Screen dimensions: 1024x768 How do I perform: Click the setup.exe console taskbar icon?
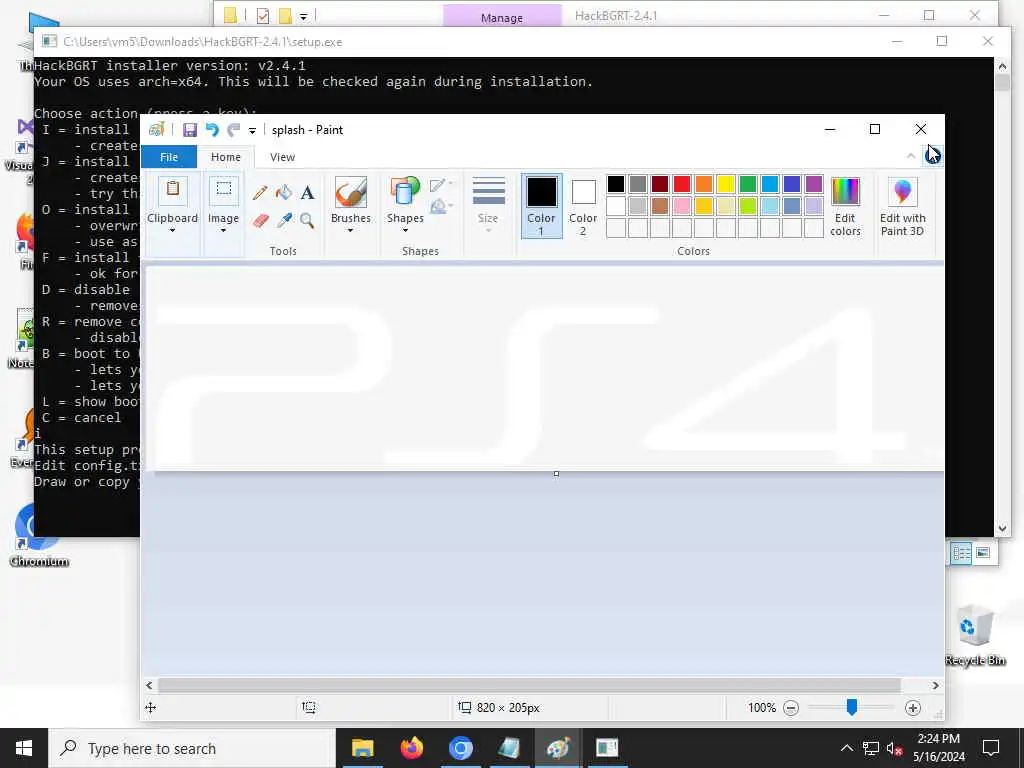point(607,748)
